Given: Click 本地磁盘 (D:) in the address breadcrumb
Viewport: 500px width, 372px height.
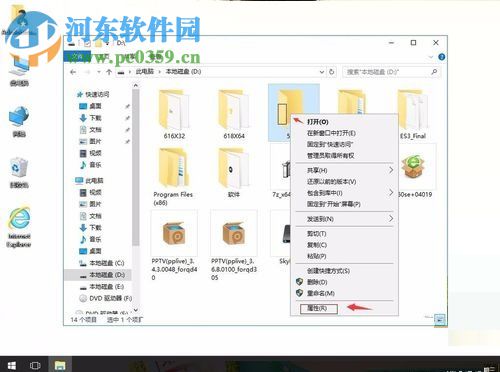Looking at the screenshot, I should 183,72.
